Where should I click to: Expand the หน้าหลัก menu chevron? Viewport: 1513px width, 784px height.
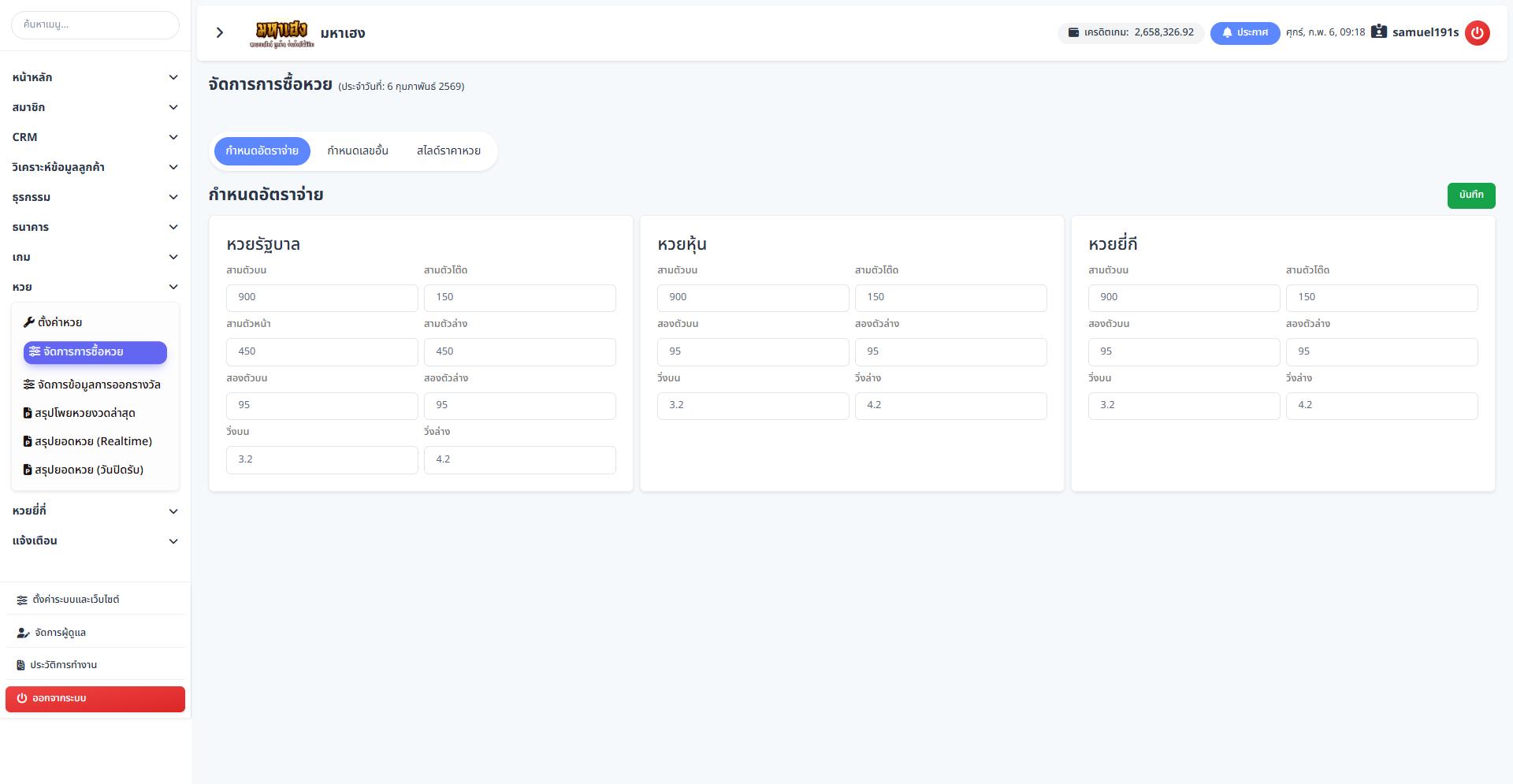(173, 77)
